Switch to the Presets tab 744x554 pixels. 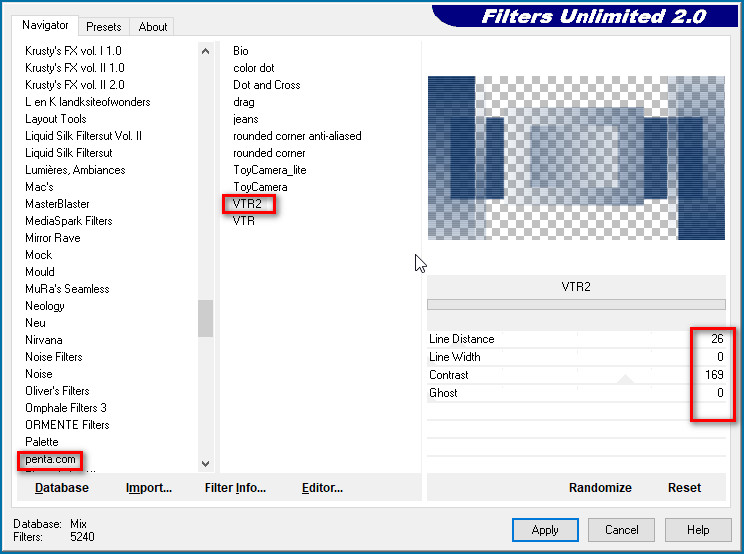point(103,27)
